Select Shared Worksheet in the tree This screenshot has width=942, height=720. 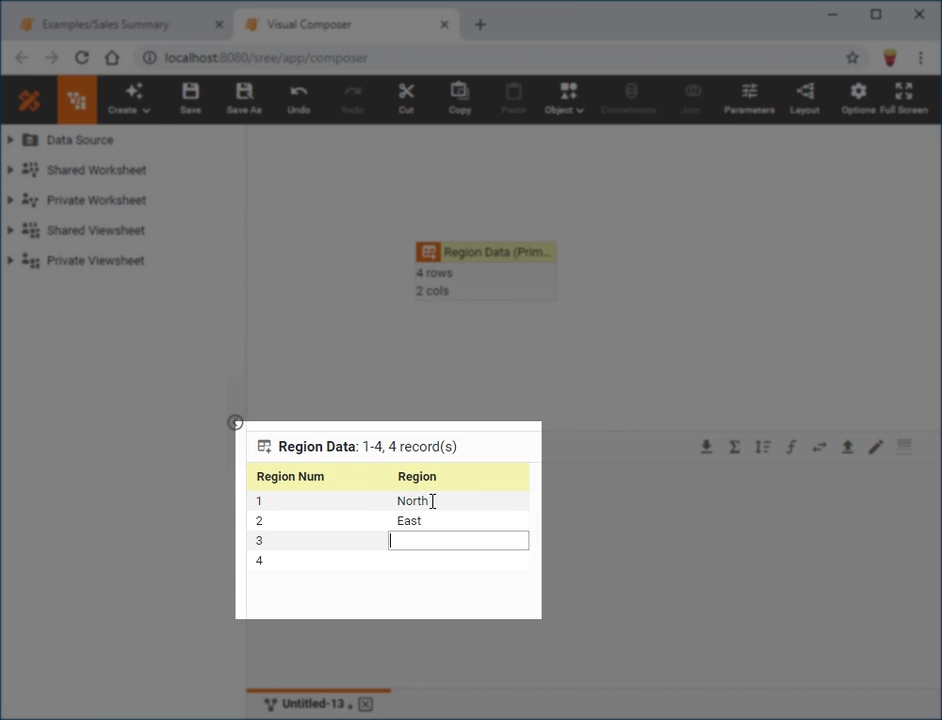pyautogui.click(x=96, y=170)
